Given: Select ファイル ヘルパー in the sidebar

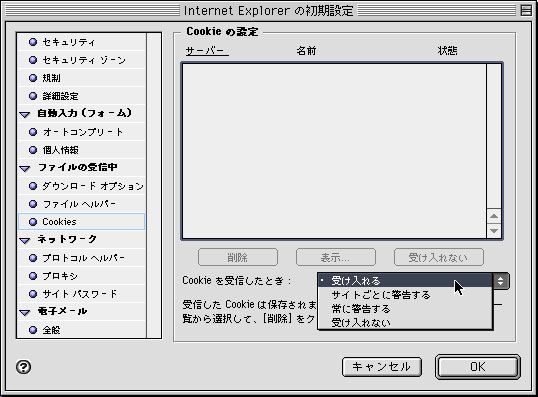Looking at the screenshot, I should point(82,204).
